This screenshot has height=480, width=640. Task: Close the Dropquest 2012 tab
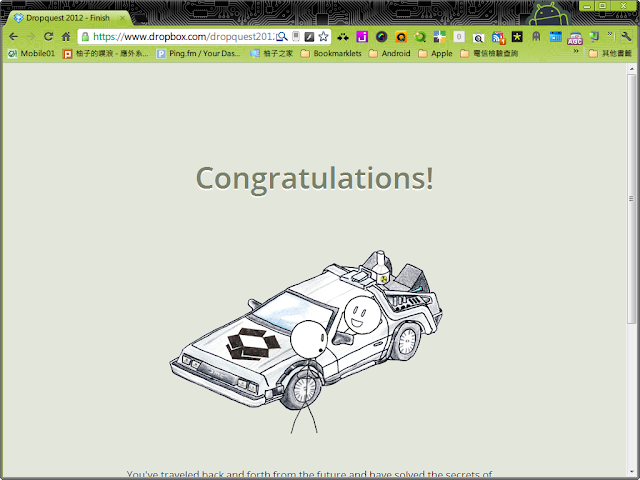coord(122,18)
